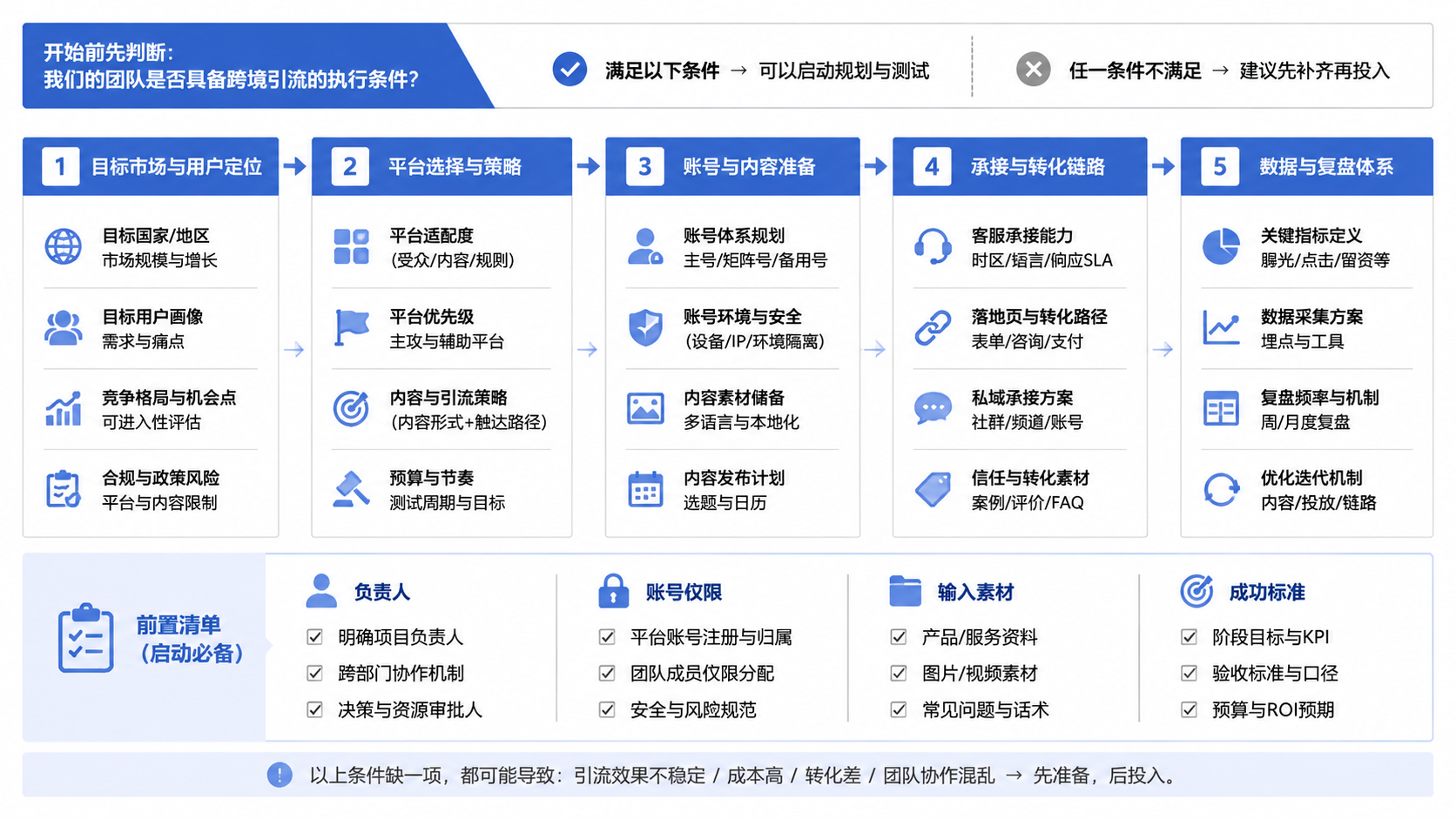Click the refresh icon beside 优化迭代机制
1456x819 pixels.
[1221, 489]
